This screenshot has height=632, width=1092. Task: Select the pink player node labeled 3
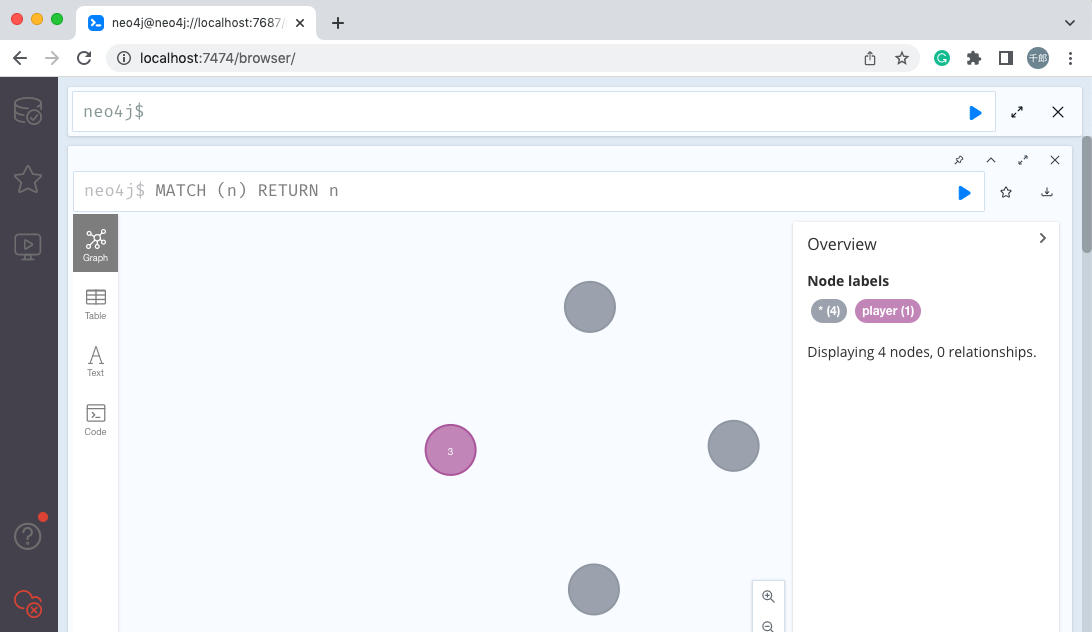(x=451, y=450)
